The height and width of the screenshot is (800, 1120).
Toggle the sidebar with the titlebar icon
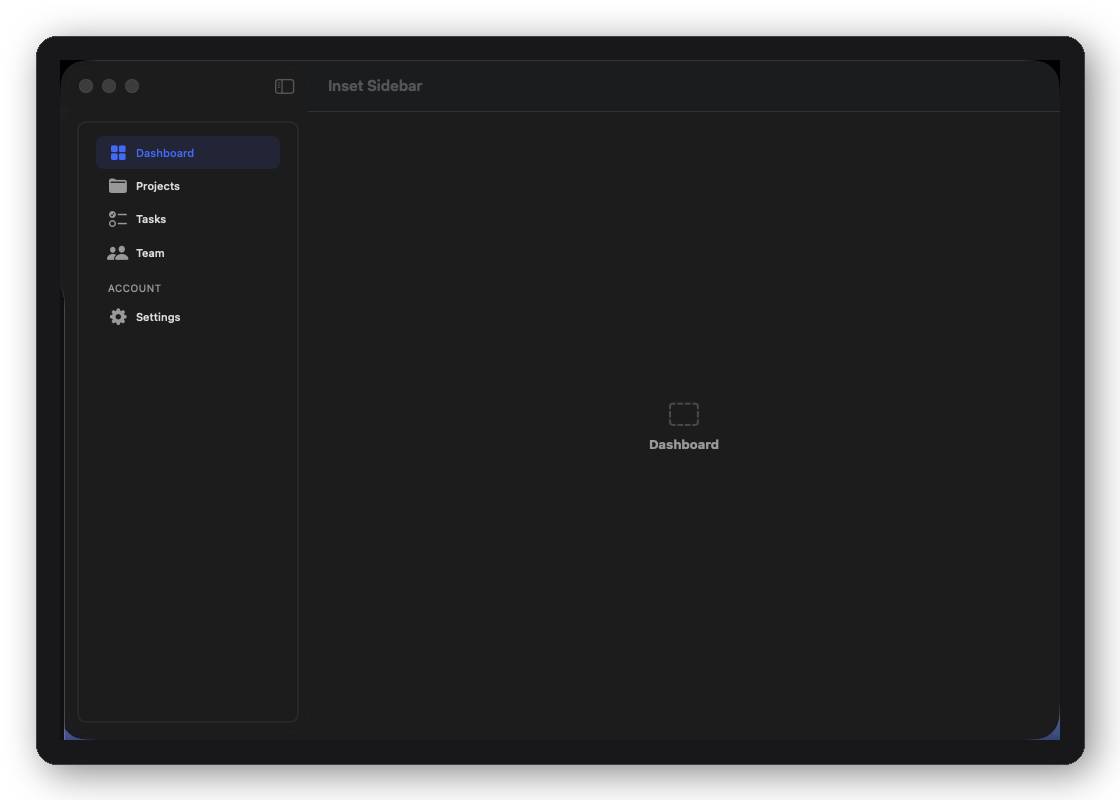click(284, 86)
